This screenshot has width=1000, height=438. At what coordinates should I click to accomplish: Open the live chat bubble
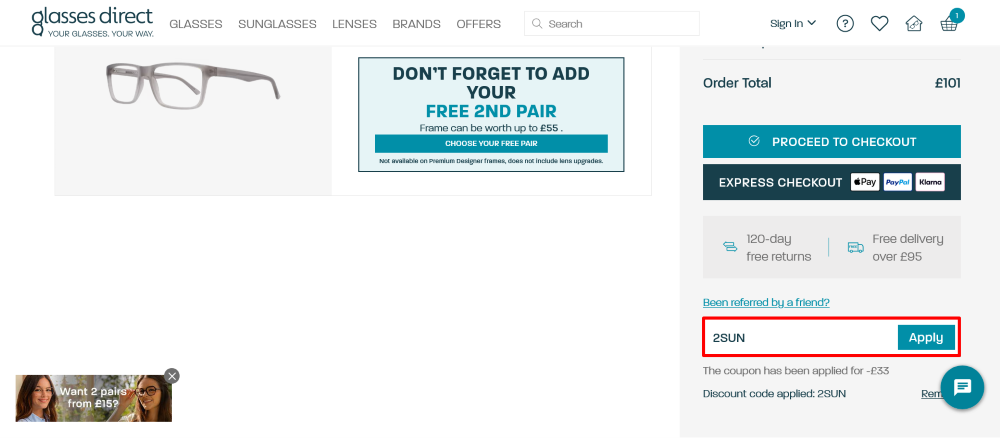pos(962,387)
